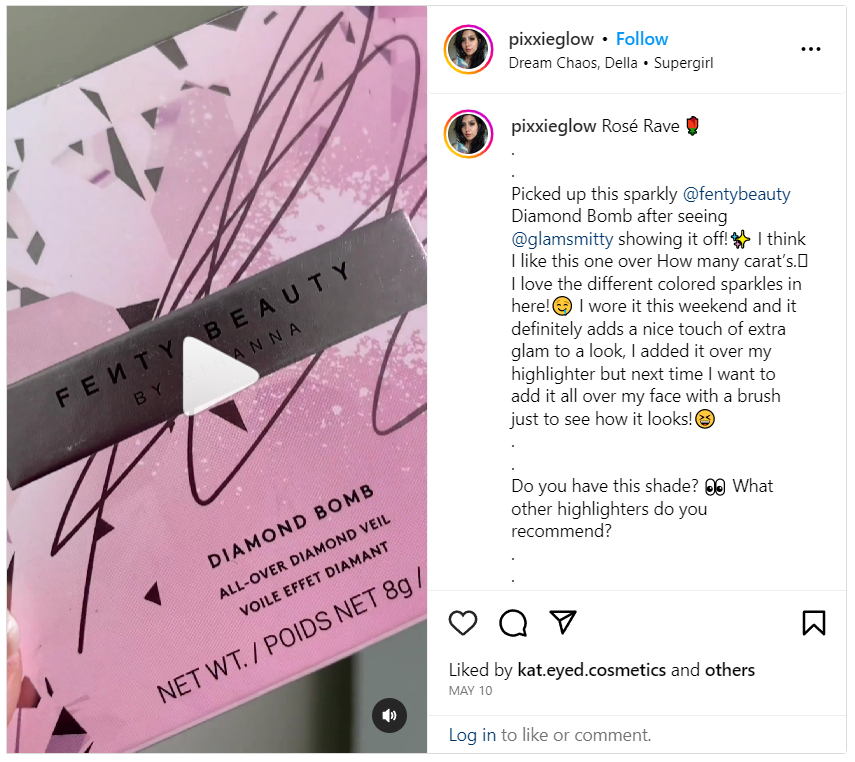View others who liked the post

(x=730, y=670)
